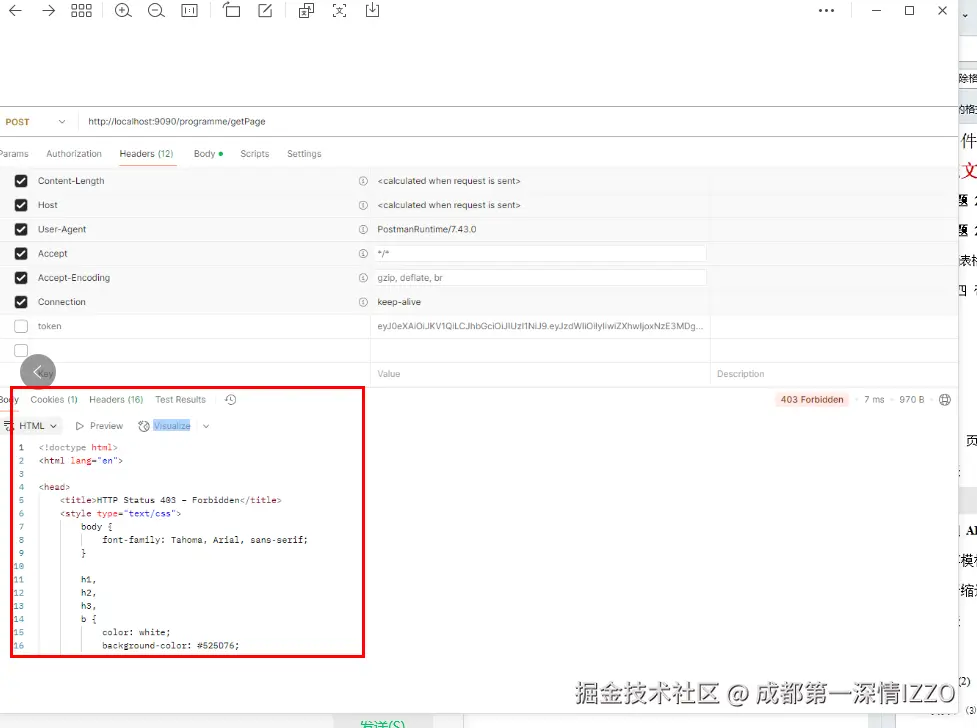Image resolution: width=977 pixels, height=728 pixels.
Task: Click the token header key name
Action: pyautogui.click(x=50, y=326)
